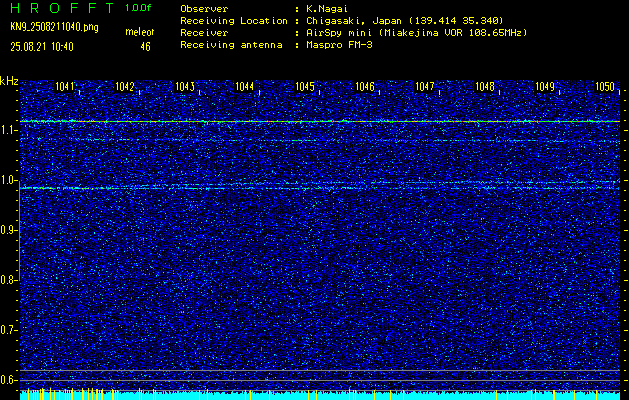This screenshot has width=629, height=400.
Task: Select the AirSpy mini receiver description
Action: point(416,32)
